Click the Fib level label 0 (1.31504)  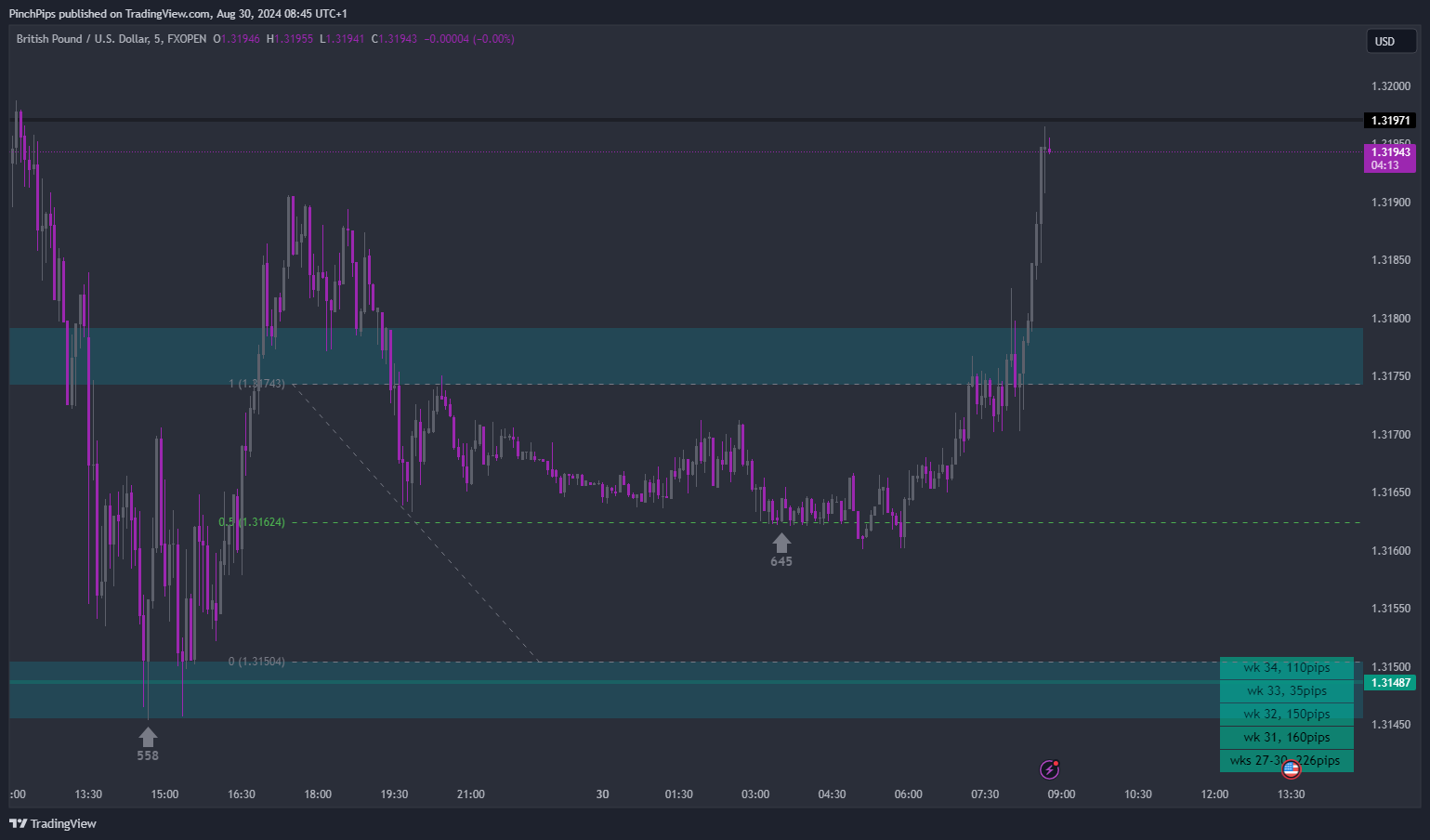(256, 662)
